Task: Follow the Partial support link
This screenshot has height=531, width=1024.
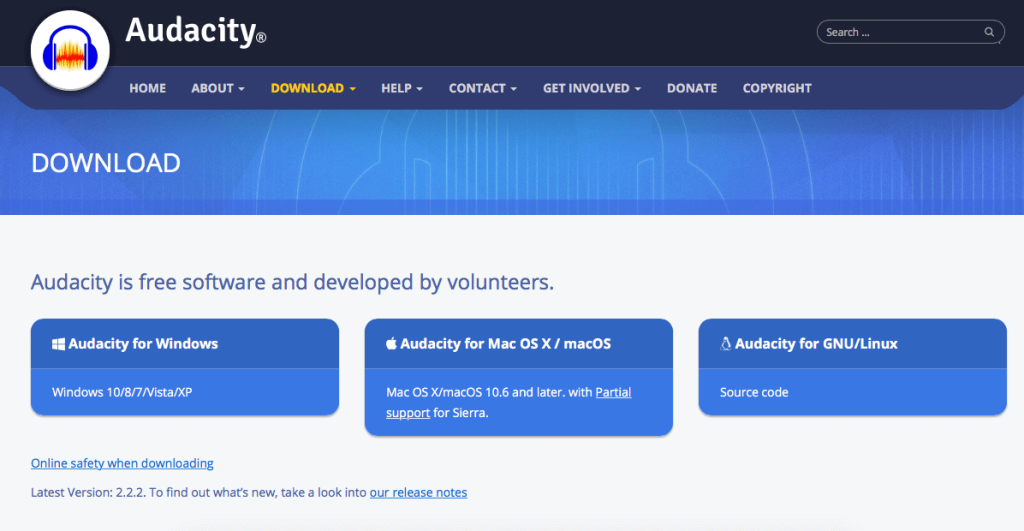Action: 509,402
